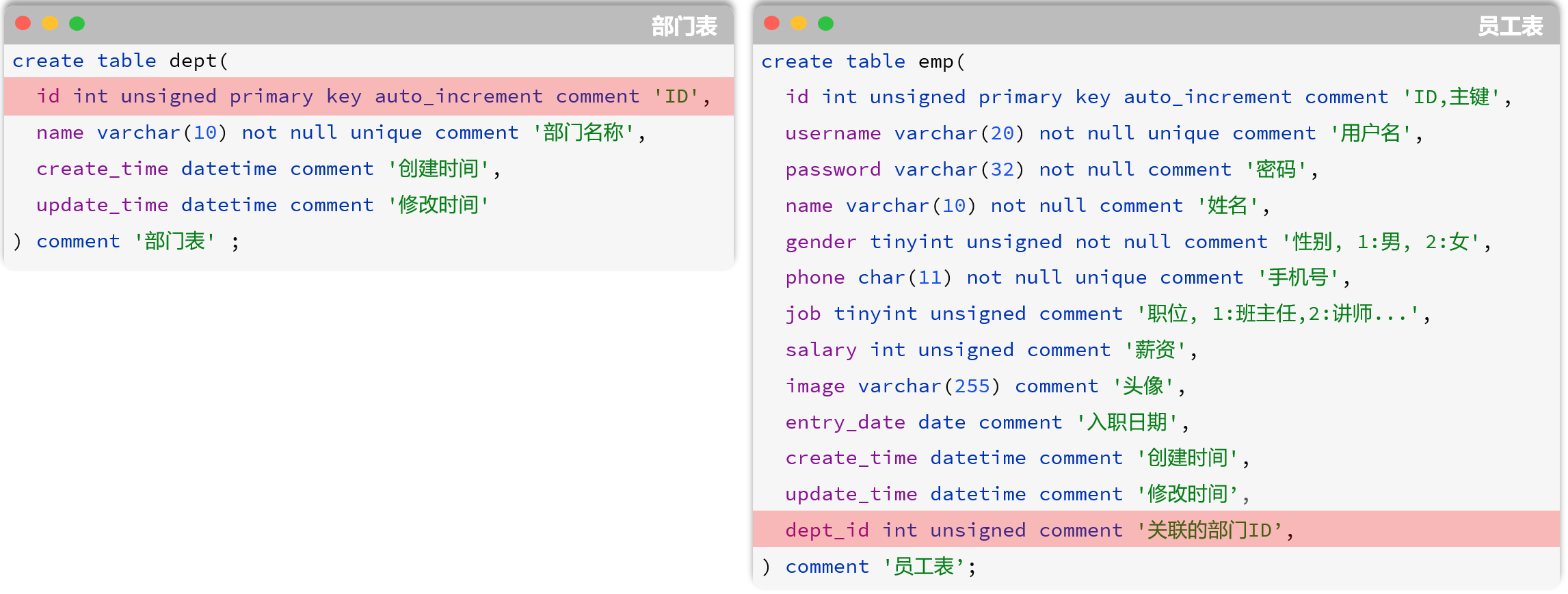Click the update_time line in the 部门表 window
Image resolution: width=1568 pixels, height=594 pixels.
(263, 205)
